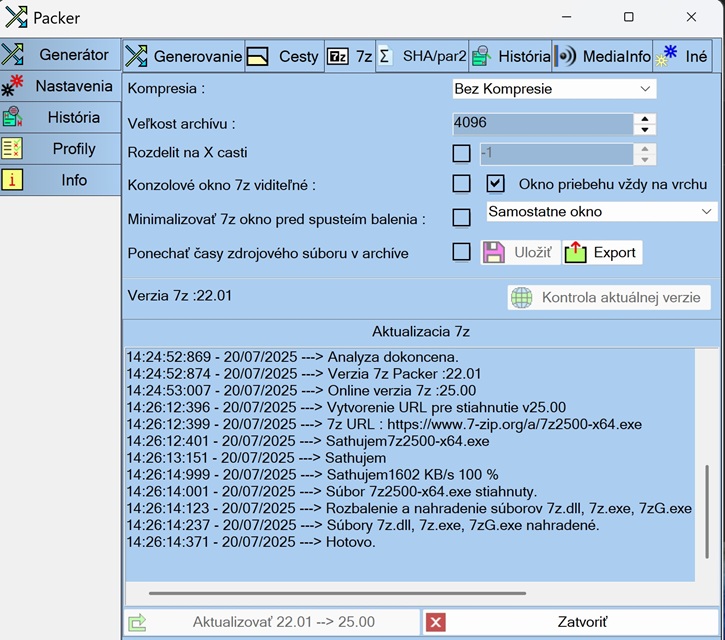Viewport: 725px width, 640px height.
Task: Click the Veľkosť archívu 4096 field
Action: coord(543,123)
